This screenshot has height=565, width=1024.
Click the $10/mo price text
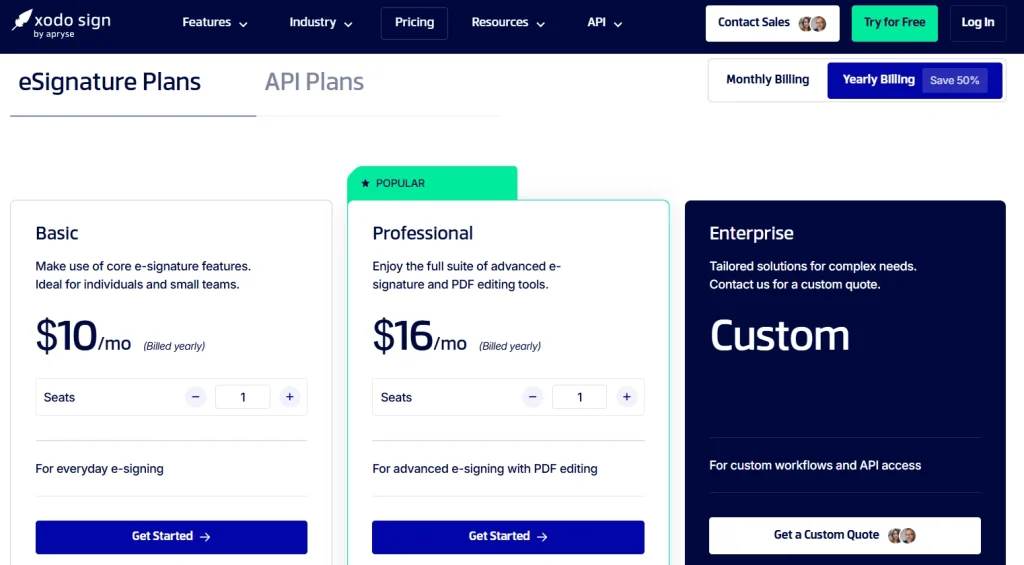pos(83,336)
